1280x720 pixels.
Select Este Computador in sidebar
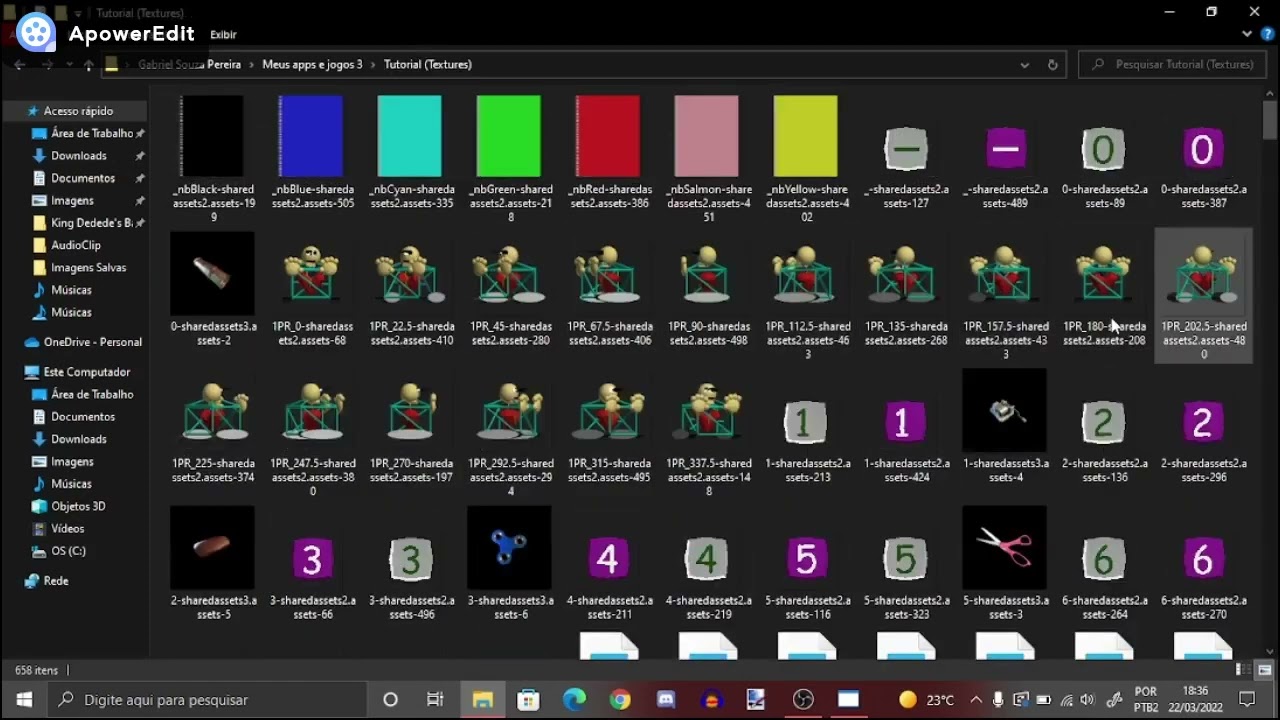(x=86, y=372)
